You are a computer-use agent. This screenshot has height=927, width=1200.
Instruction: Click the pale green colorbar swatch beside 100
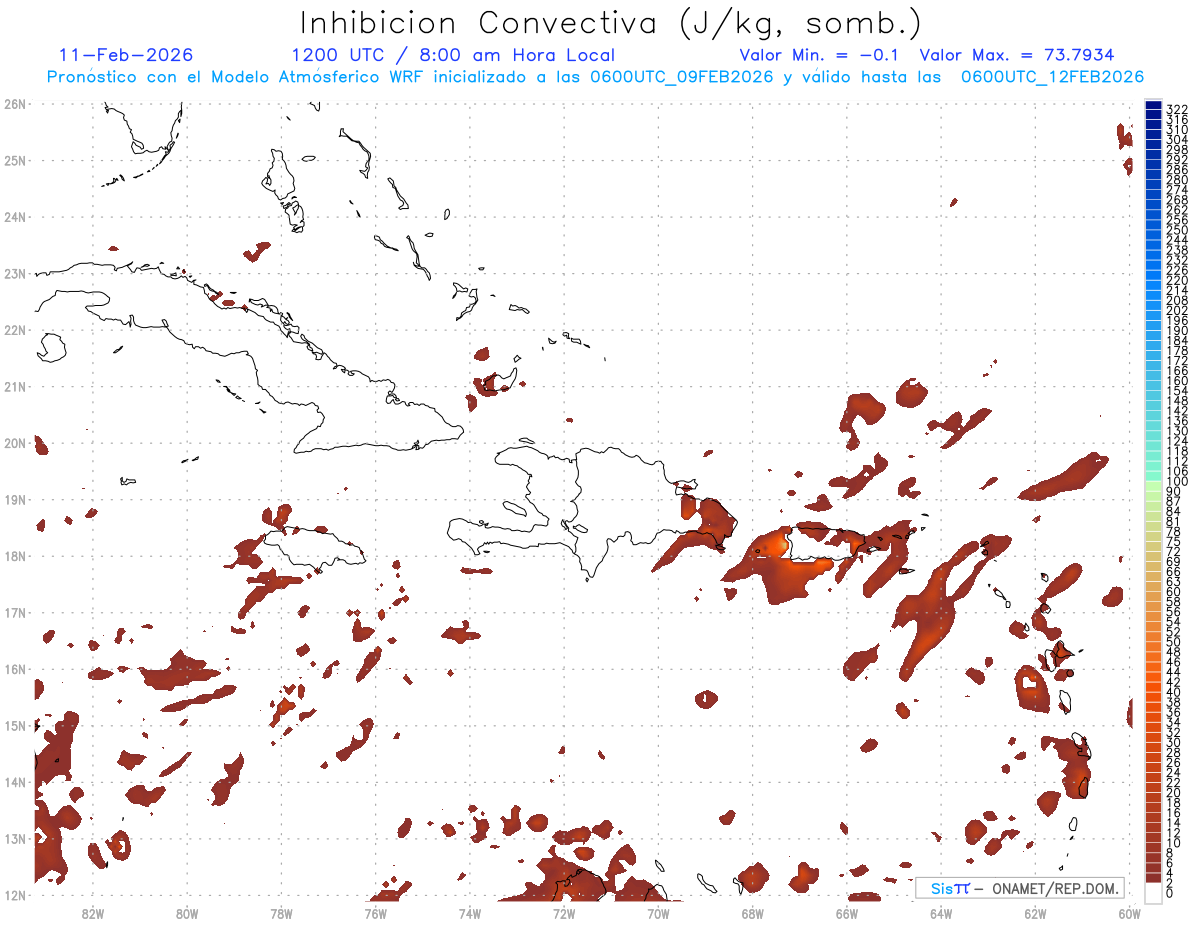point(1154,485)
